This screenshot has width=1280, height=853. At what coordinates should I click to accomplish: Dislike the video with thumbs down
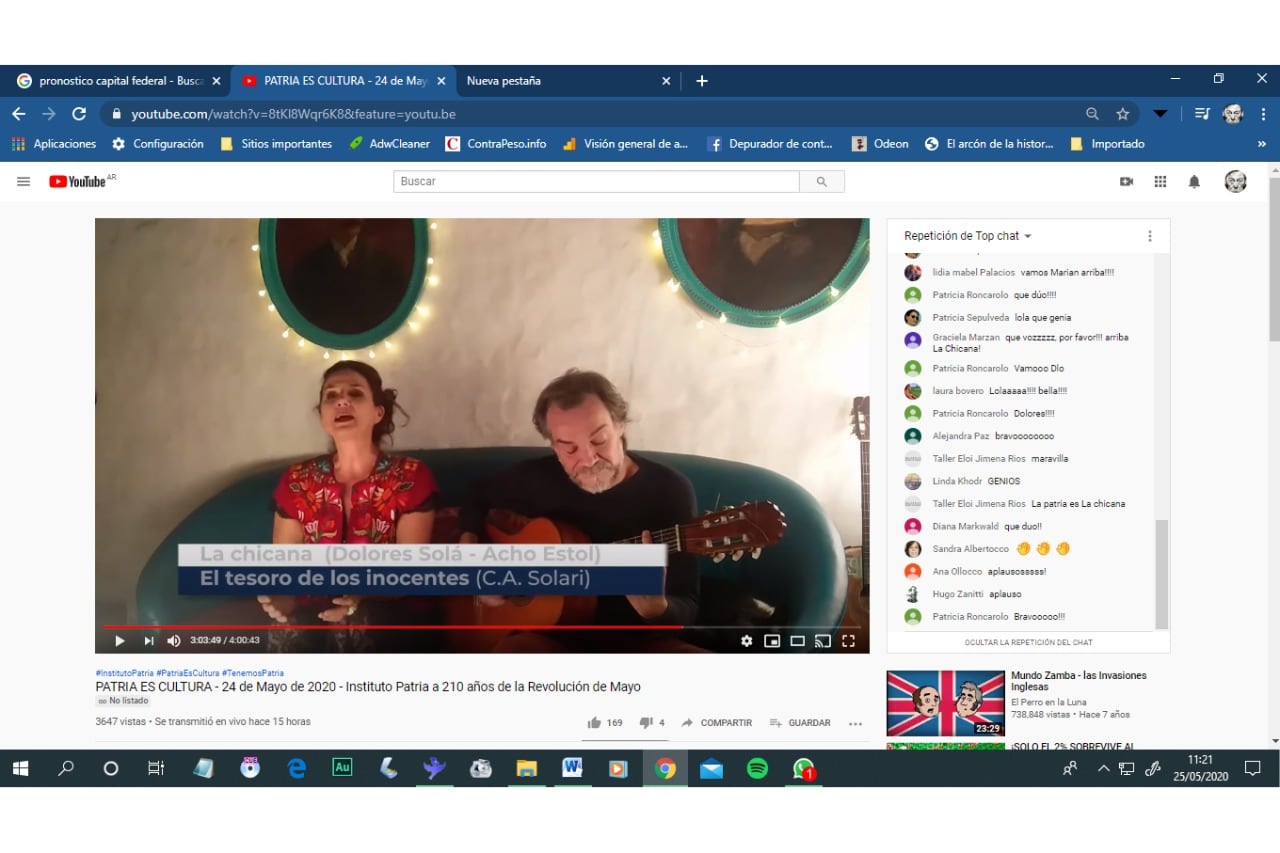646,723
